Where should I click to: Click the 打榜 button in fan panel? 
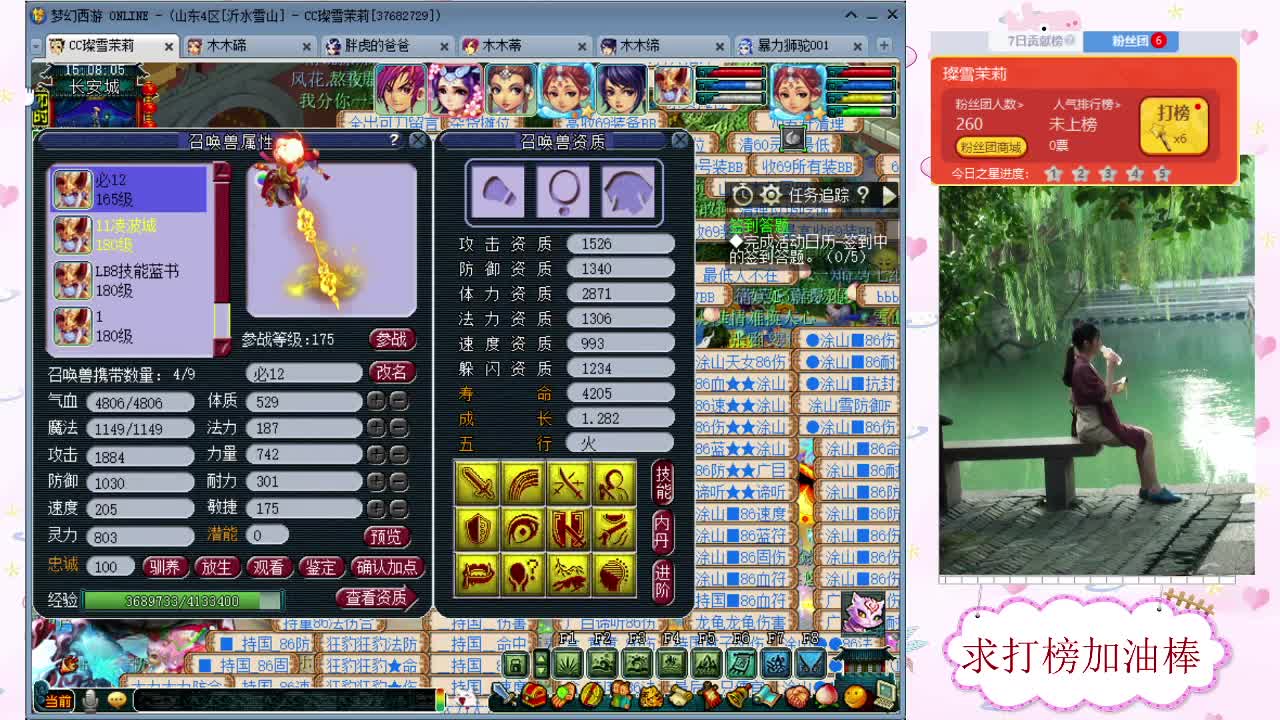click(1174, 125)
